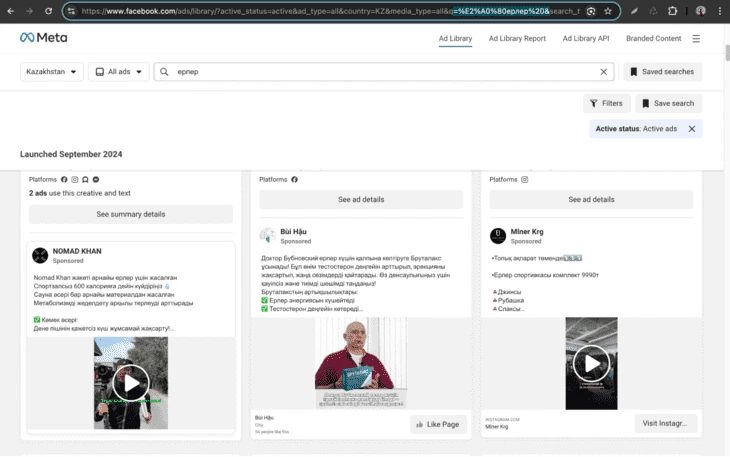Open the browser profile avatar
The width and height of the screenshot is (730, 457).
[700, 11]
